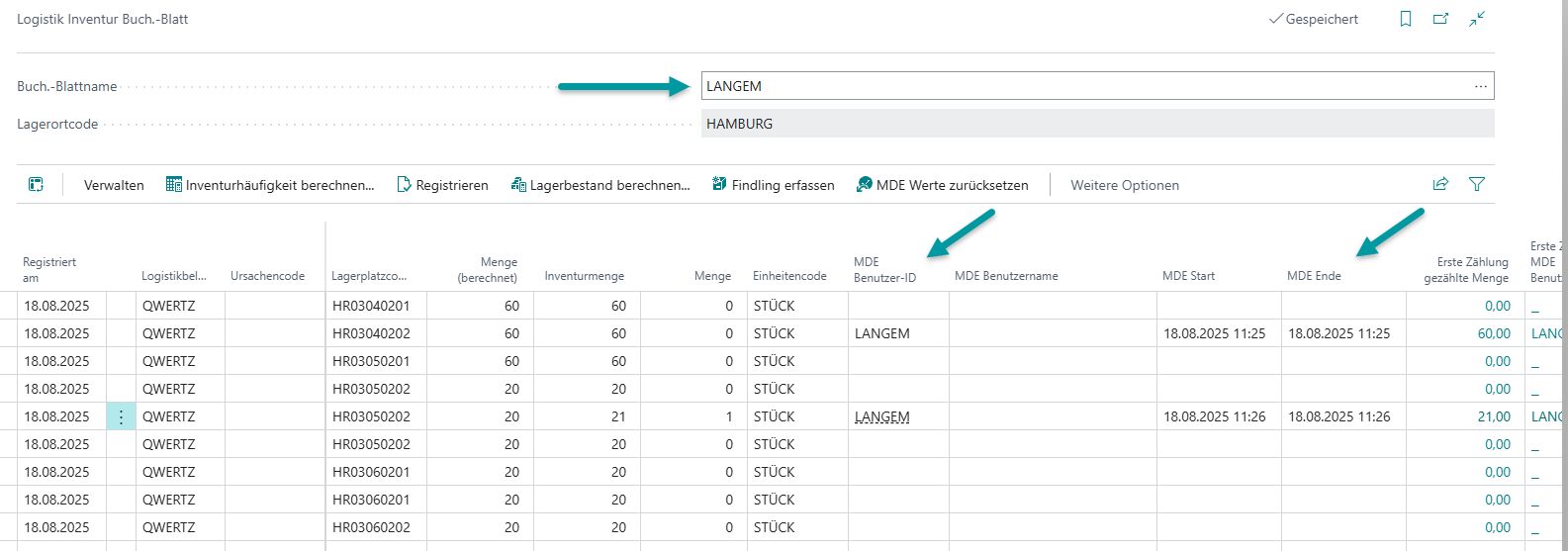The image size is (1568, 551).
Task: Click the share icon above the table
Action: [1440, 184]
